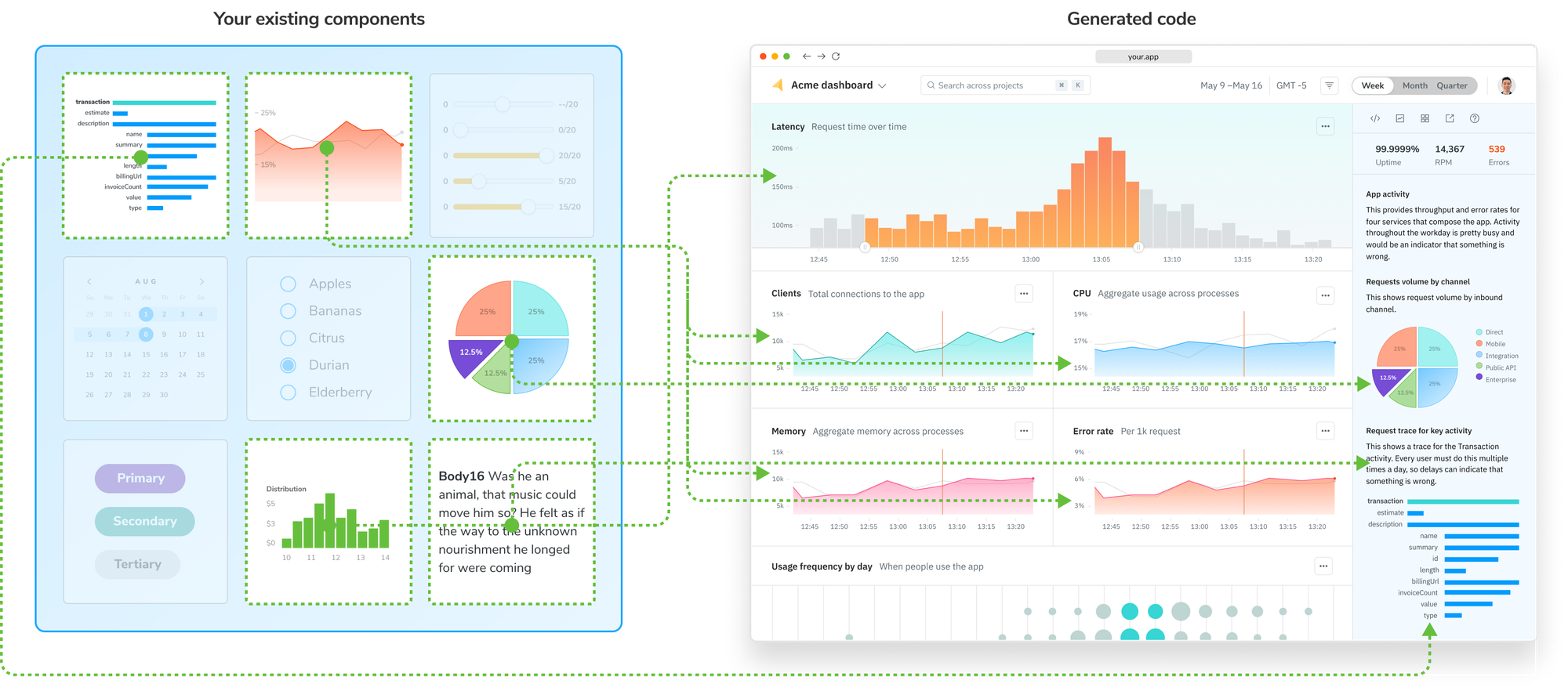This screenshot has width=1568, height=691.
Task: Click the browser forward arrow
Action: click(x=821, y=56)
